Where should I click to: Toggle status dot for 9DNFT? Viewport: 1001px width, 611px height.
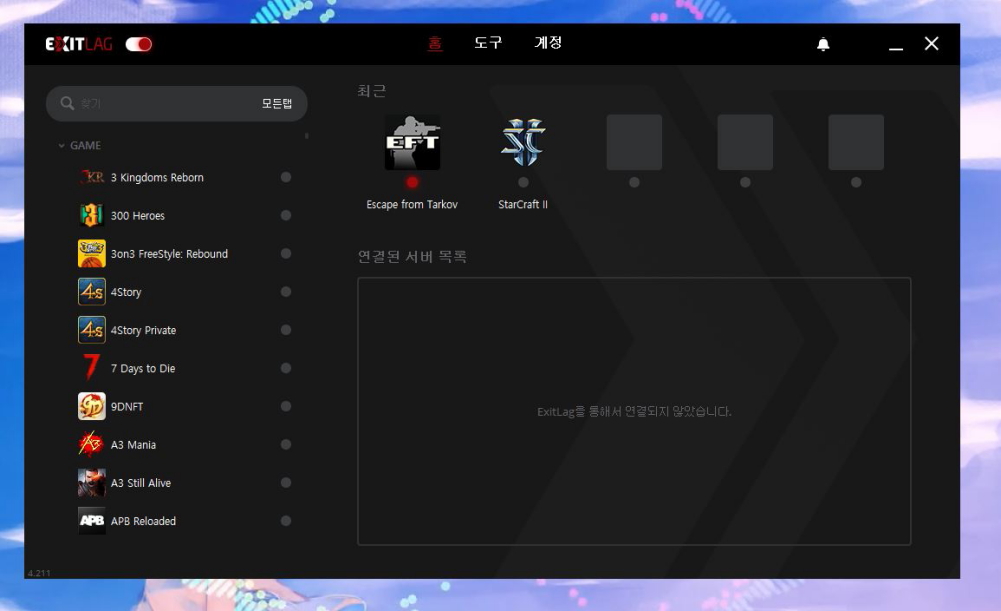click(286, 406)
